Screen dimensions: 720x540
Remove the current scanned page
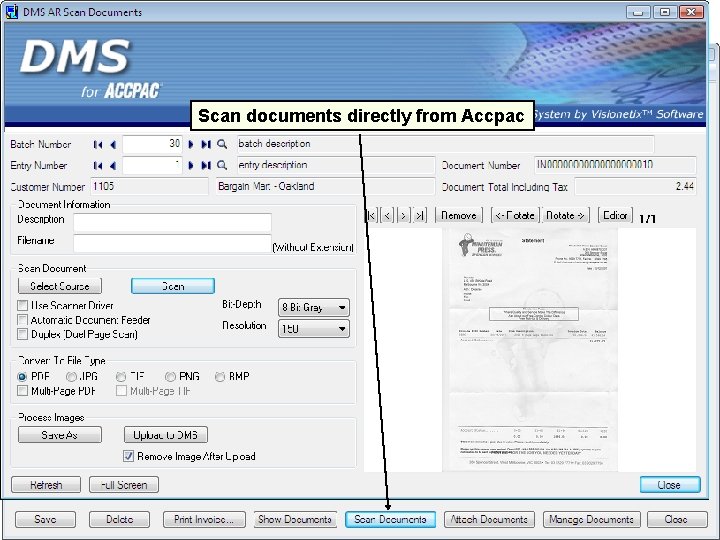pyautogui.click(x=459, y=215)
